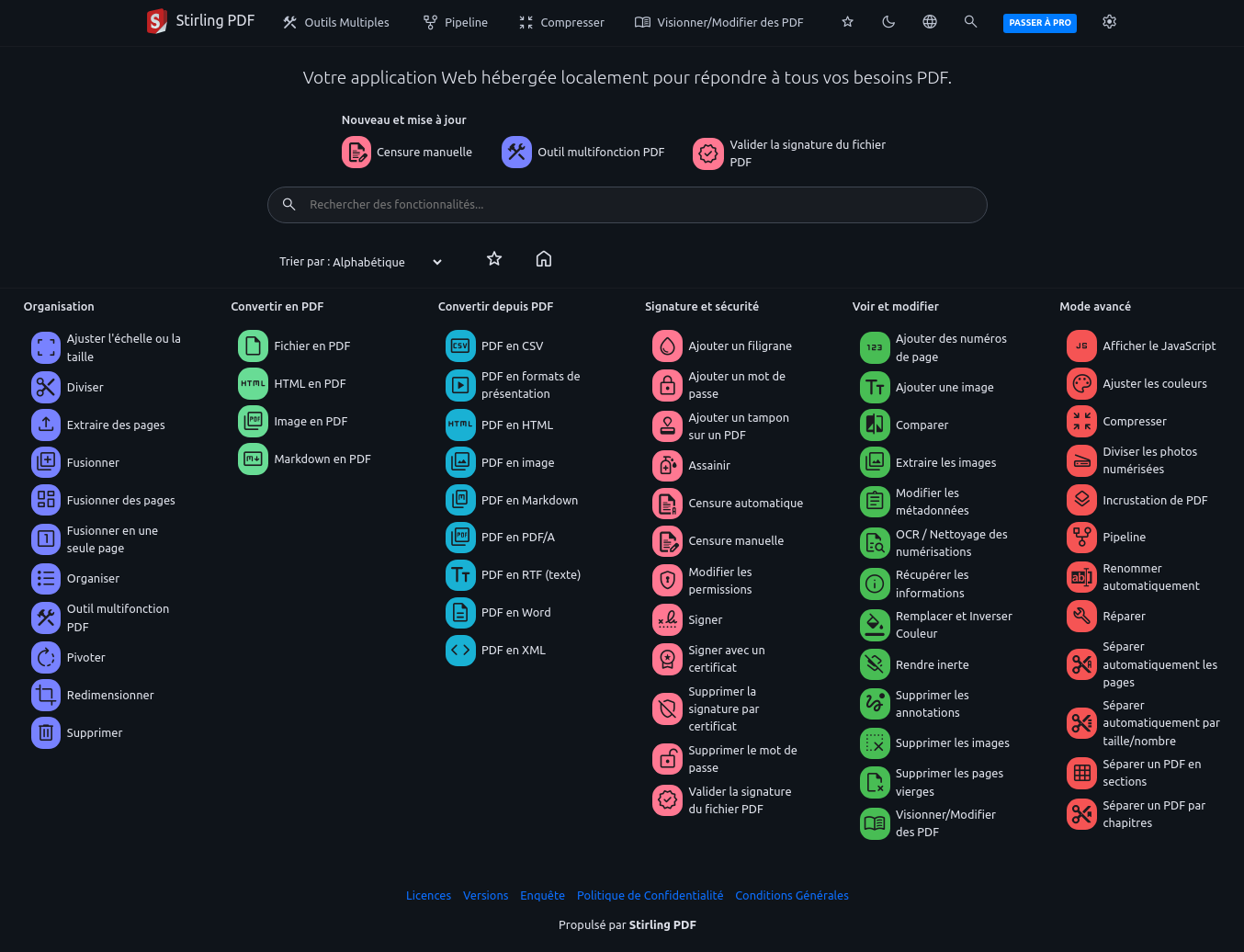Click the Supprimer trash icon
Screen dimensions: 1244x952
[46, 732]
